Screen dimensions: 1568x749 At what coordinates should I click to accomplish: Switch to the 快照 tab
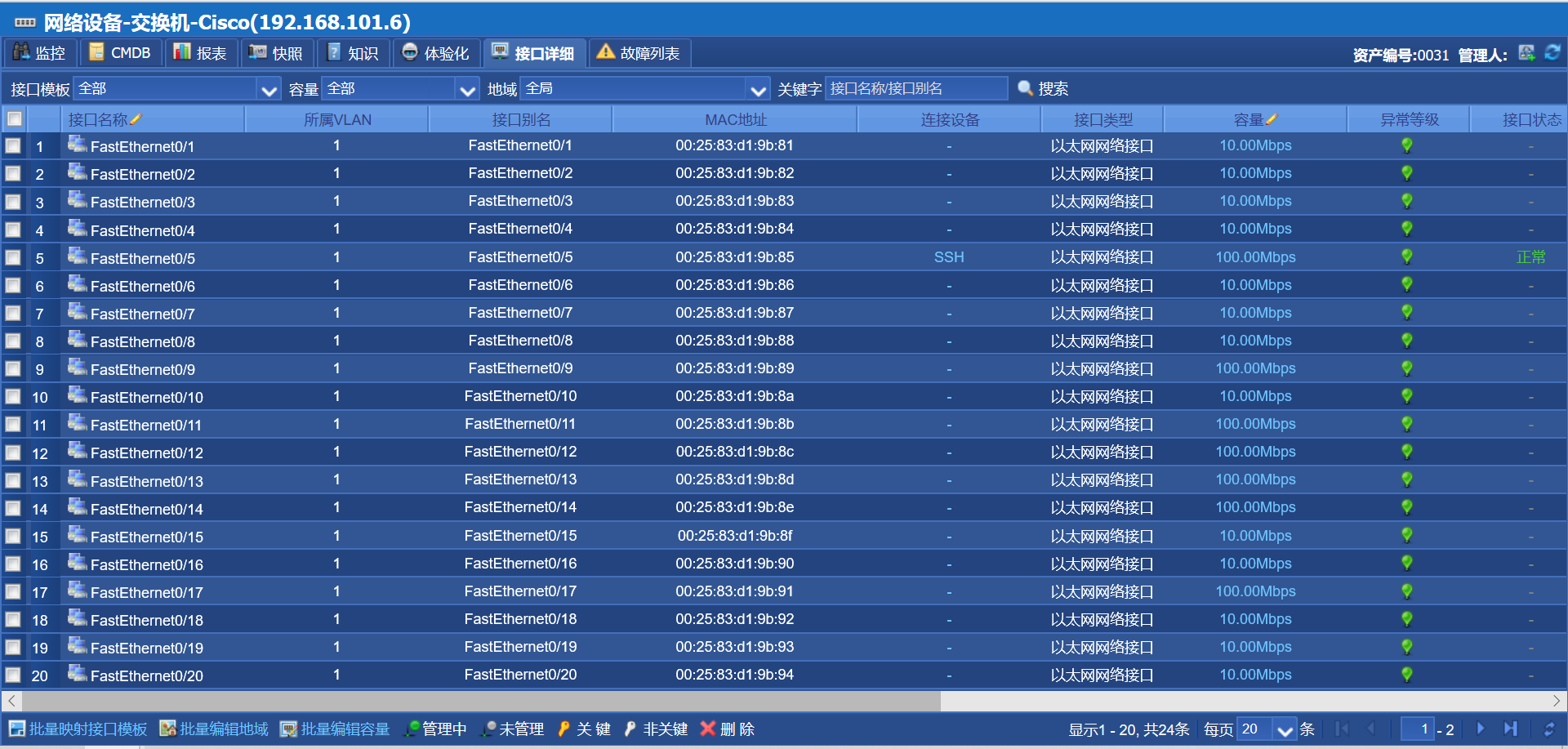pyautogui.click(x=277, y=53)
